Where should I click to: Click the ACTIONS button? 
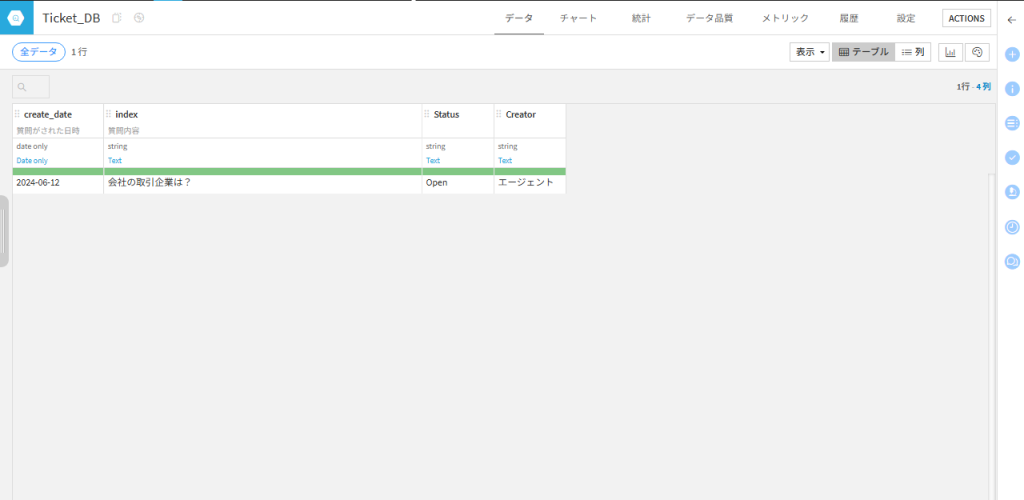pos(966,18)
